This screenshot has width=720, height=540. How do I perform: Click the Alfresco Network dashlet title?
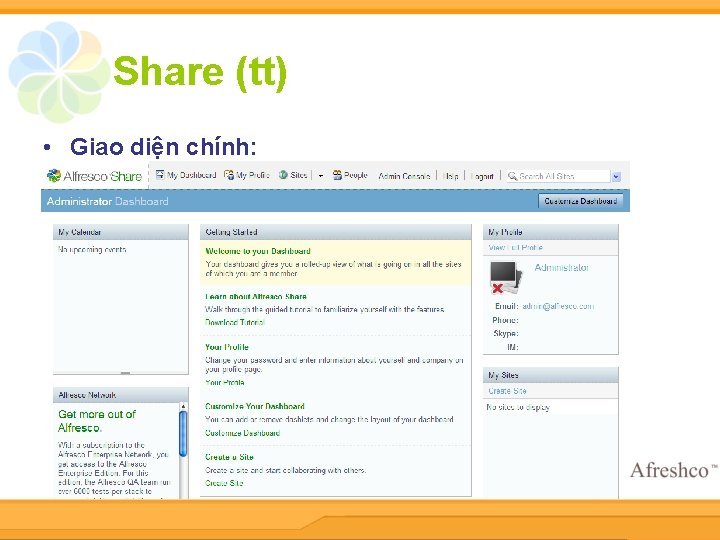click(87, 395)
